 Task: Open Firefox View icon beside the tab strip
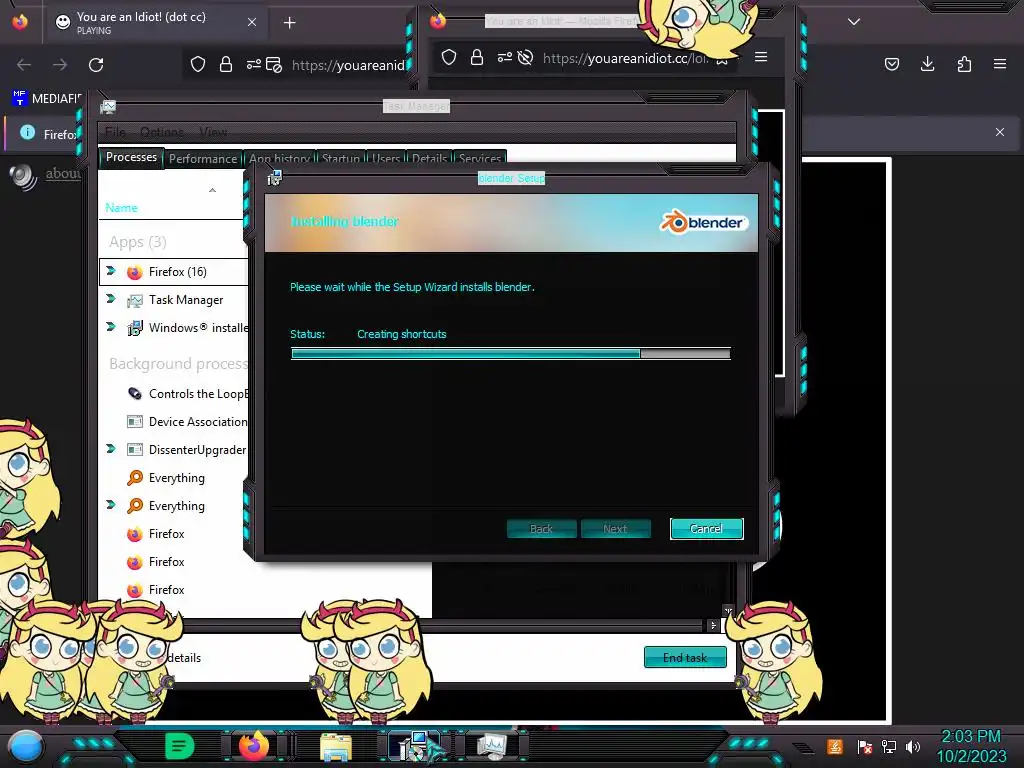click(x=20, y=22)
